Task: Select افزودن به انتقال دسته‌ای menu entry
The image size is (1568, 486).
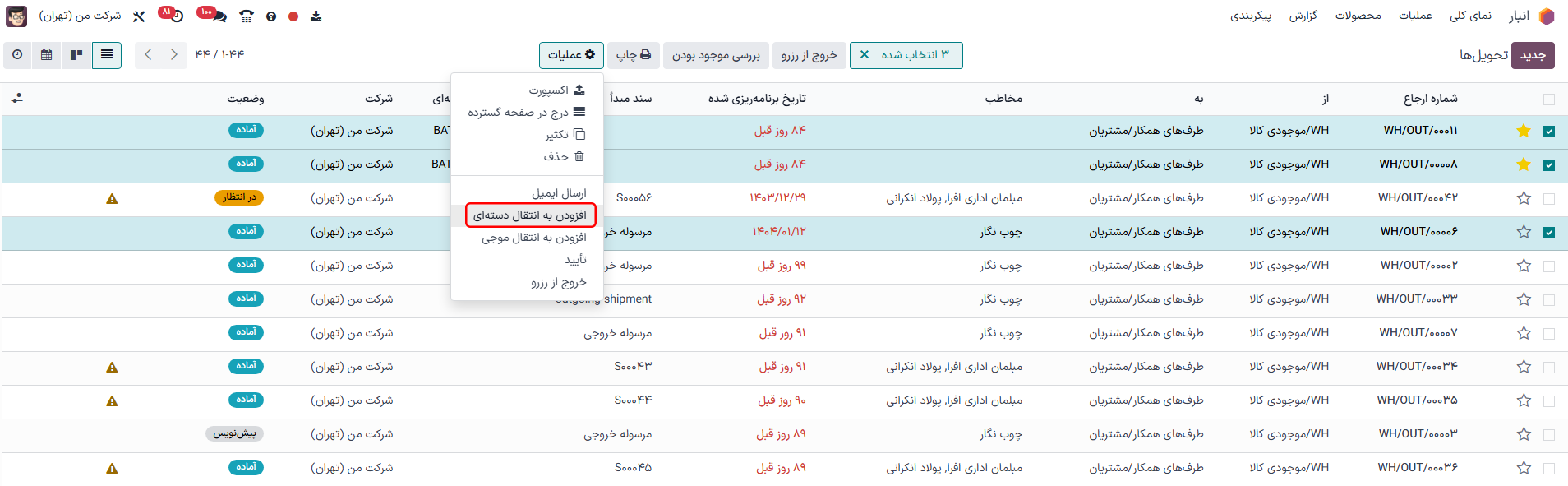Action: pos(530,215)
